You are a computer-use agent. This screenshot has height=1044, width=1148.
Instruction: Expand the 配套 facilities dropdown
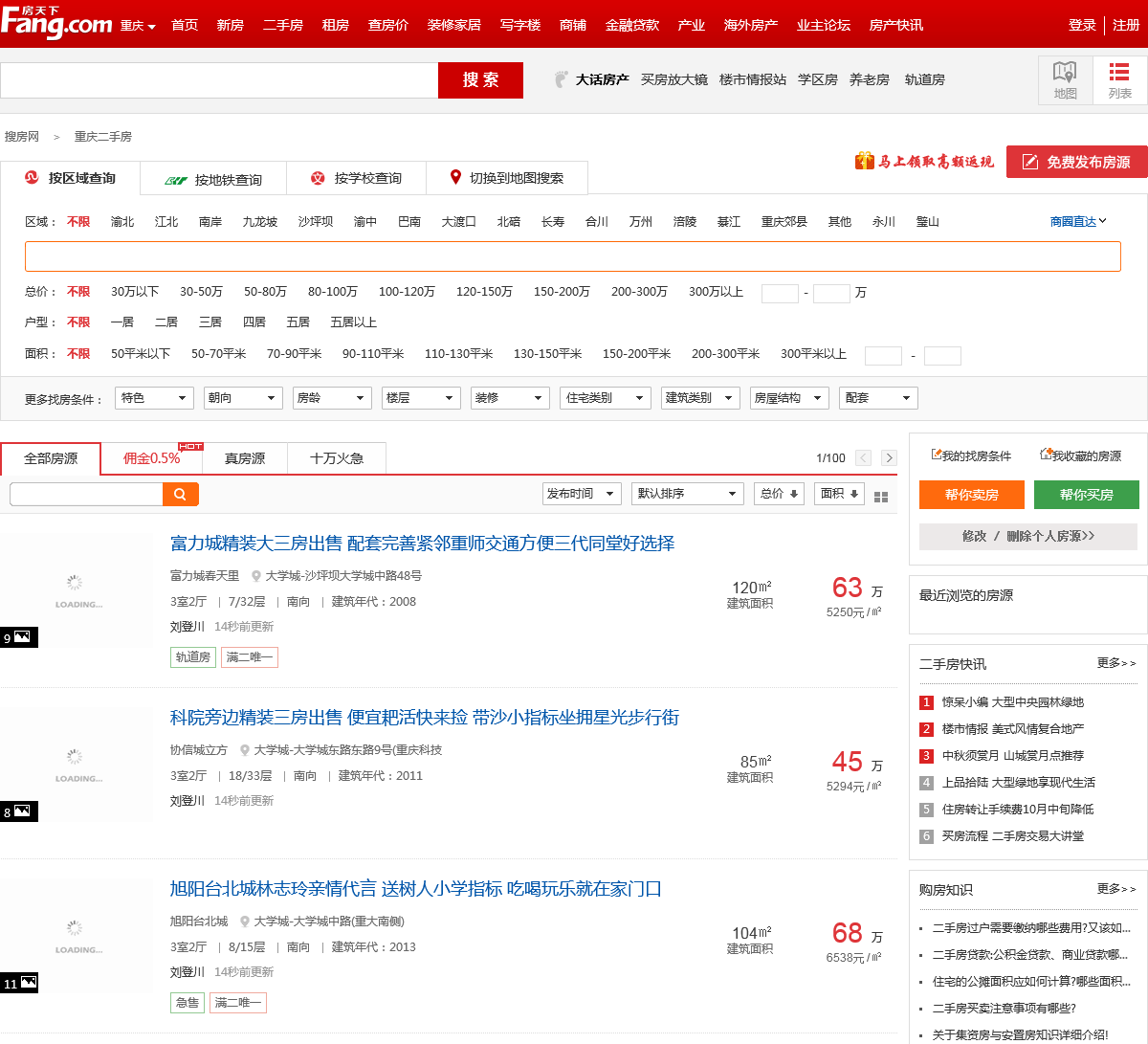pyautogui.click(x=878, y=398)
